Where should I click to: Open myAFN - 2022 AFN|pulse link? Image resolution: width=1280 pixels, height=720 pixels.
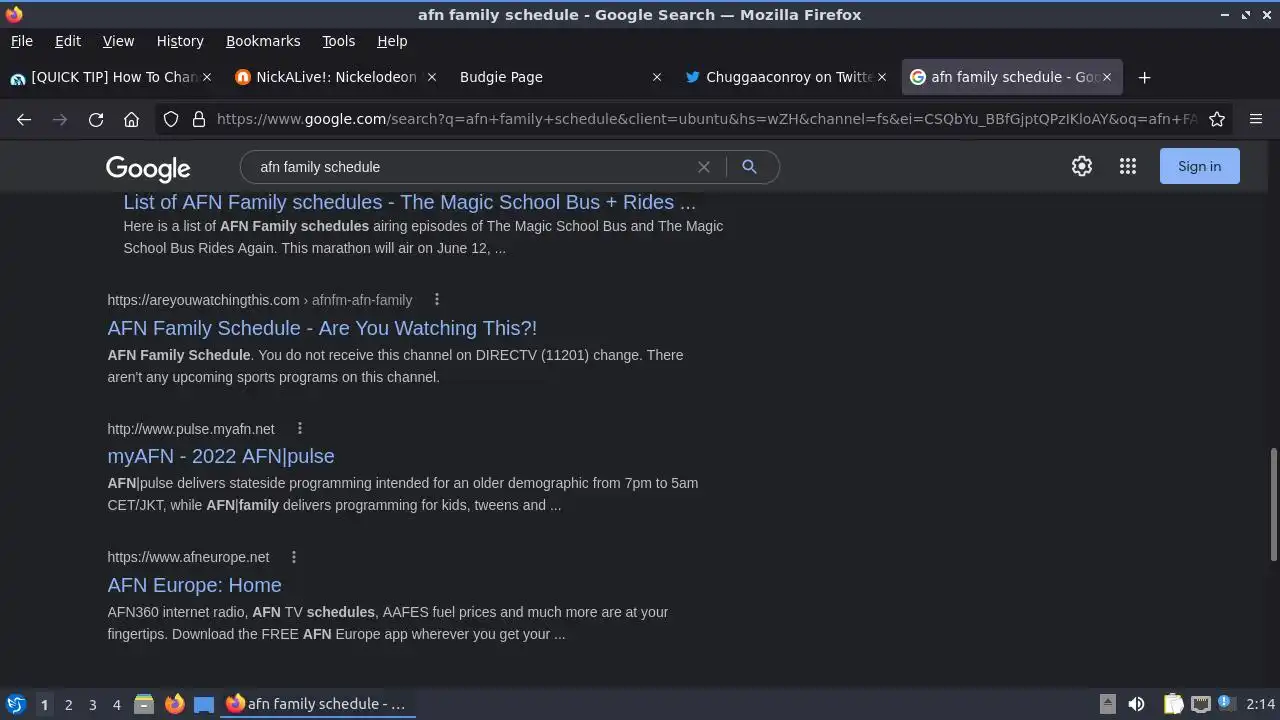tap(221, 456)
